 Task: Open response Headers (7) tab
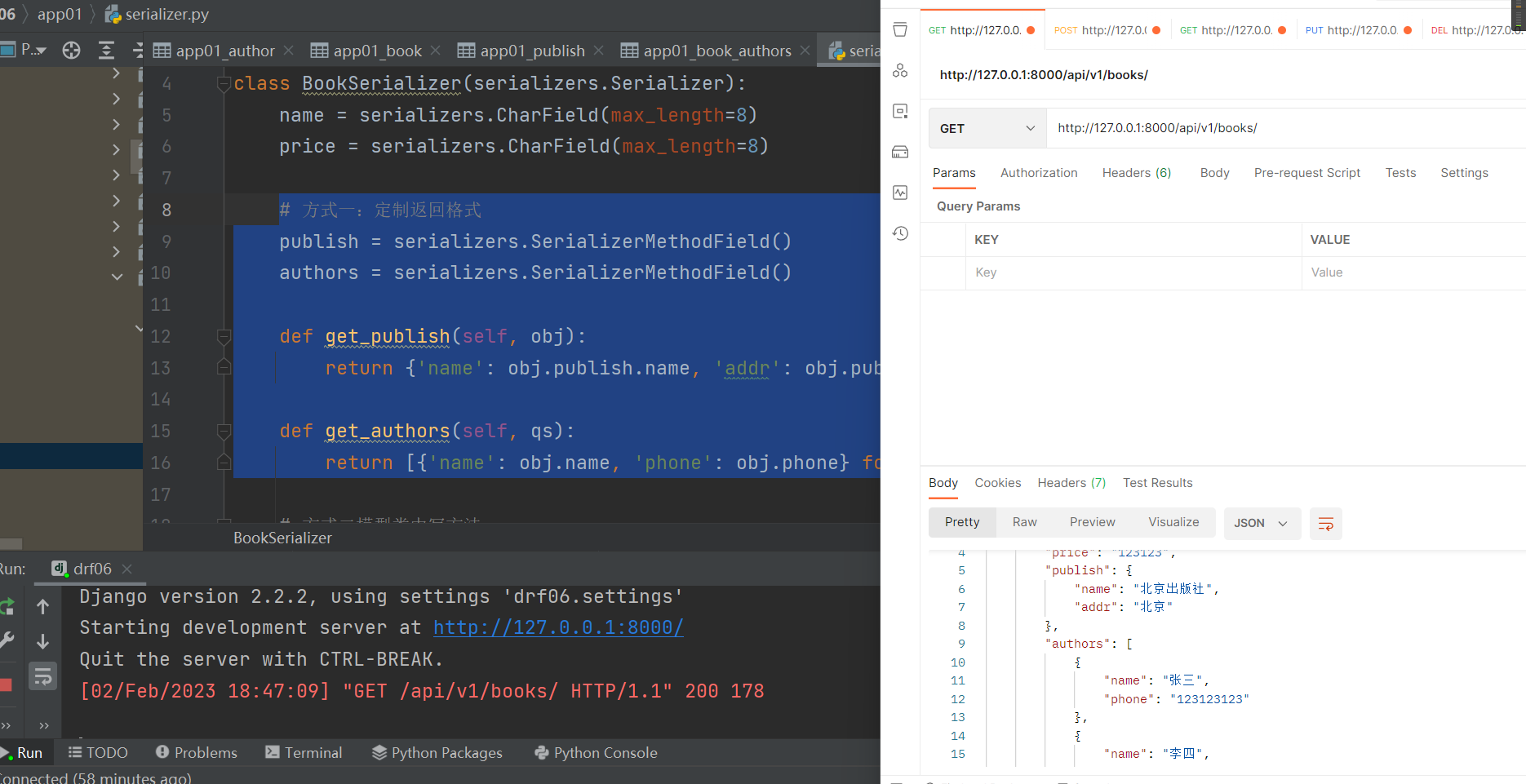1071,483
